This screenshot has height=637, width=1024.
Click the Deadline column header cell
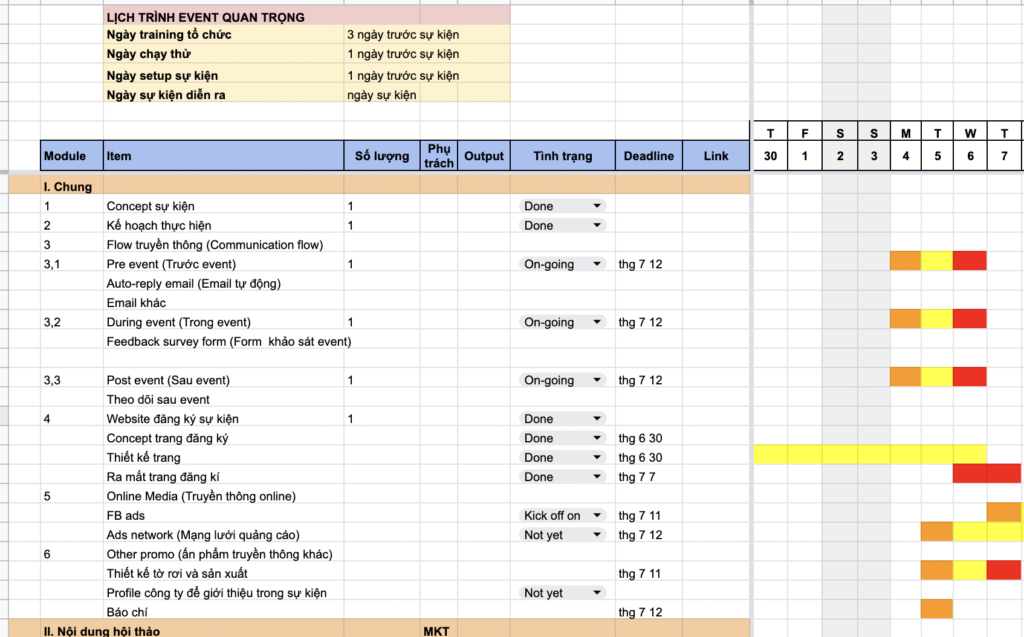tap(648, 156)
